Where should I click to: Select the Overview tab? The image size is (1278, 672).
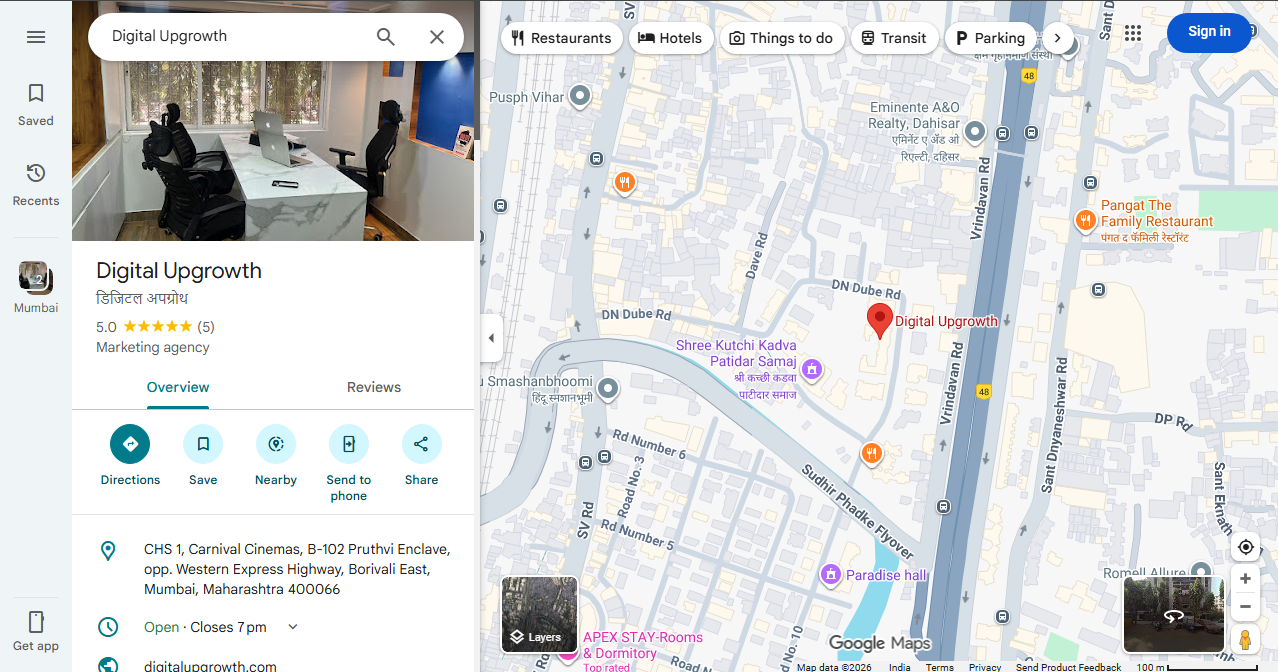[177, 387]
